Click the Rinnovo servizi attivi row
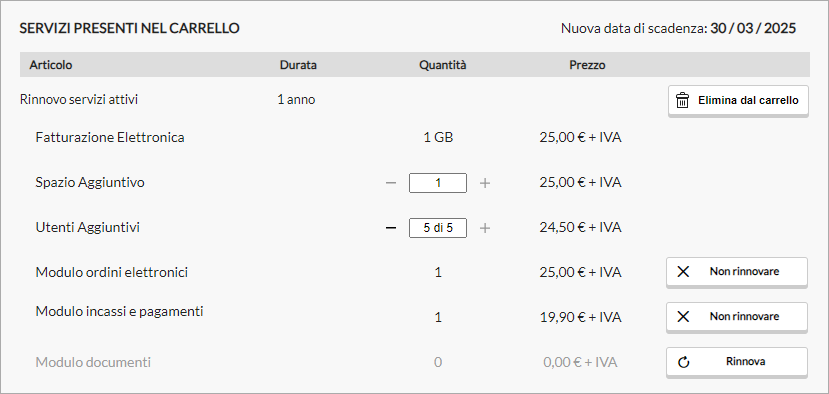Viewport: 829px width, 394px height. (414, 100)
